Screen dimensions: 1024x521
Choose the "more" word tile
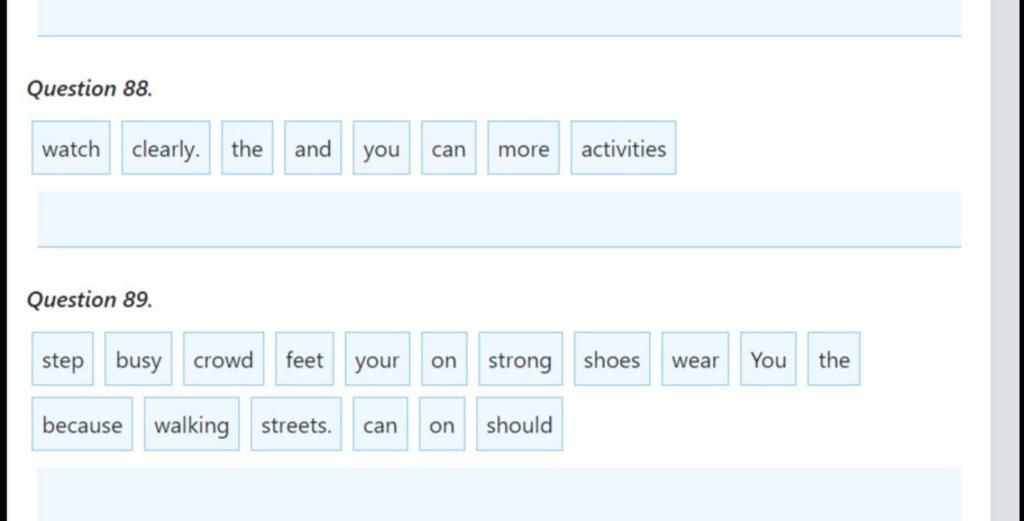click(x=523, y=149)
